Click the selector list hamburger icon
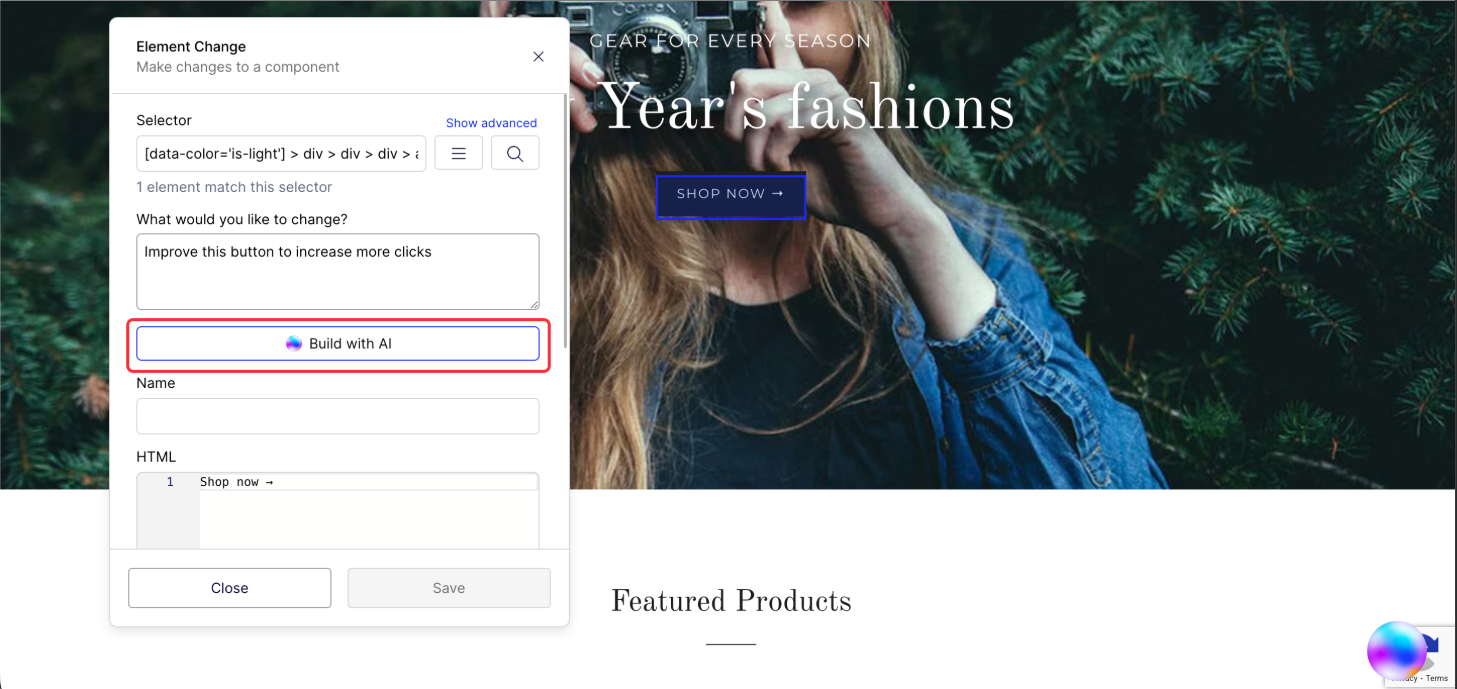Image resolution: width=1457 pixels, height=689 pixels. [459, 154]
